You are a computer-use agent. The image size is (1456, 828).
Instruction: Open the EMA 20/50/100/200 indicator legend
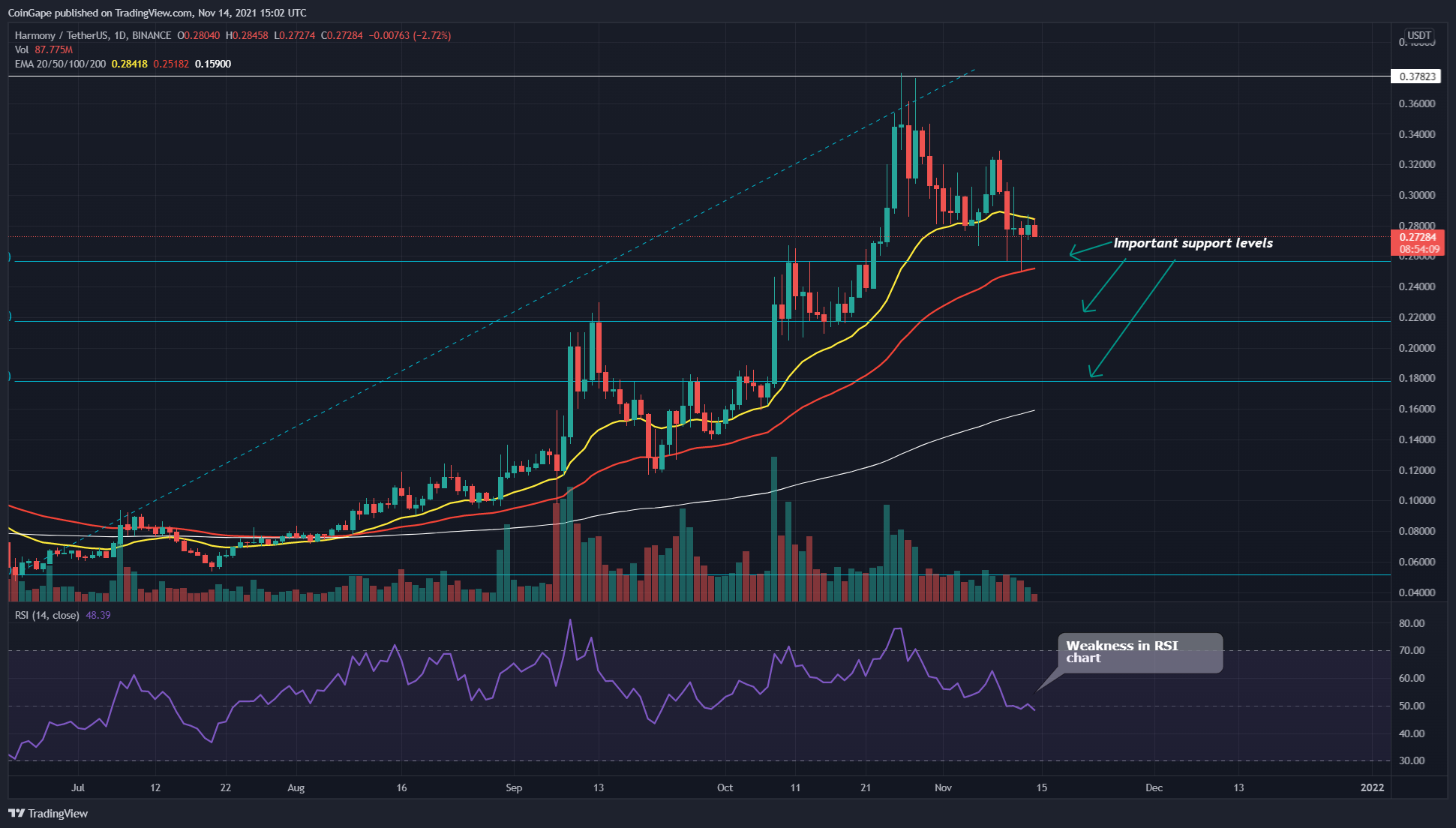[x=60, y=64]
